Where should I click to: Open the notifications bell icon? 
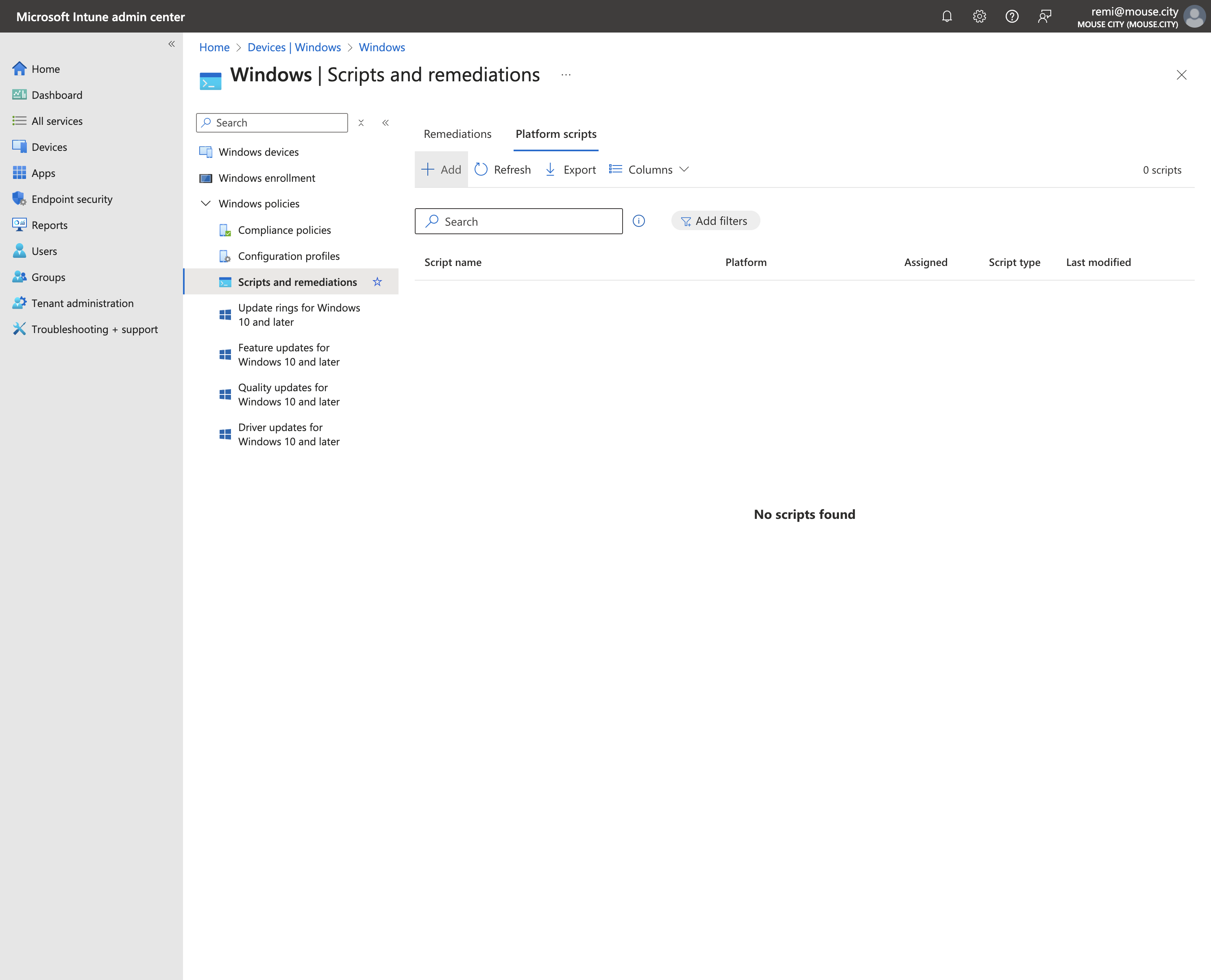tap(947, 16)
